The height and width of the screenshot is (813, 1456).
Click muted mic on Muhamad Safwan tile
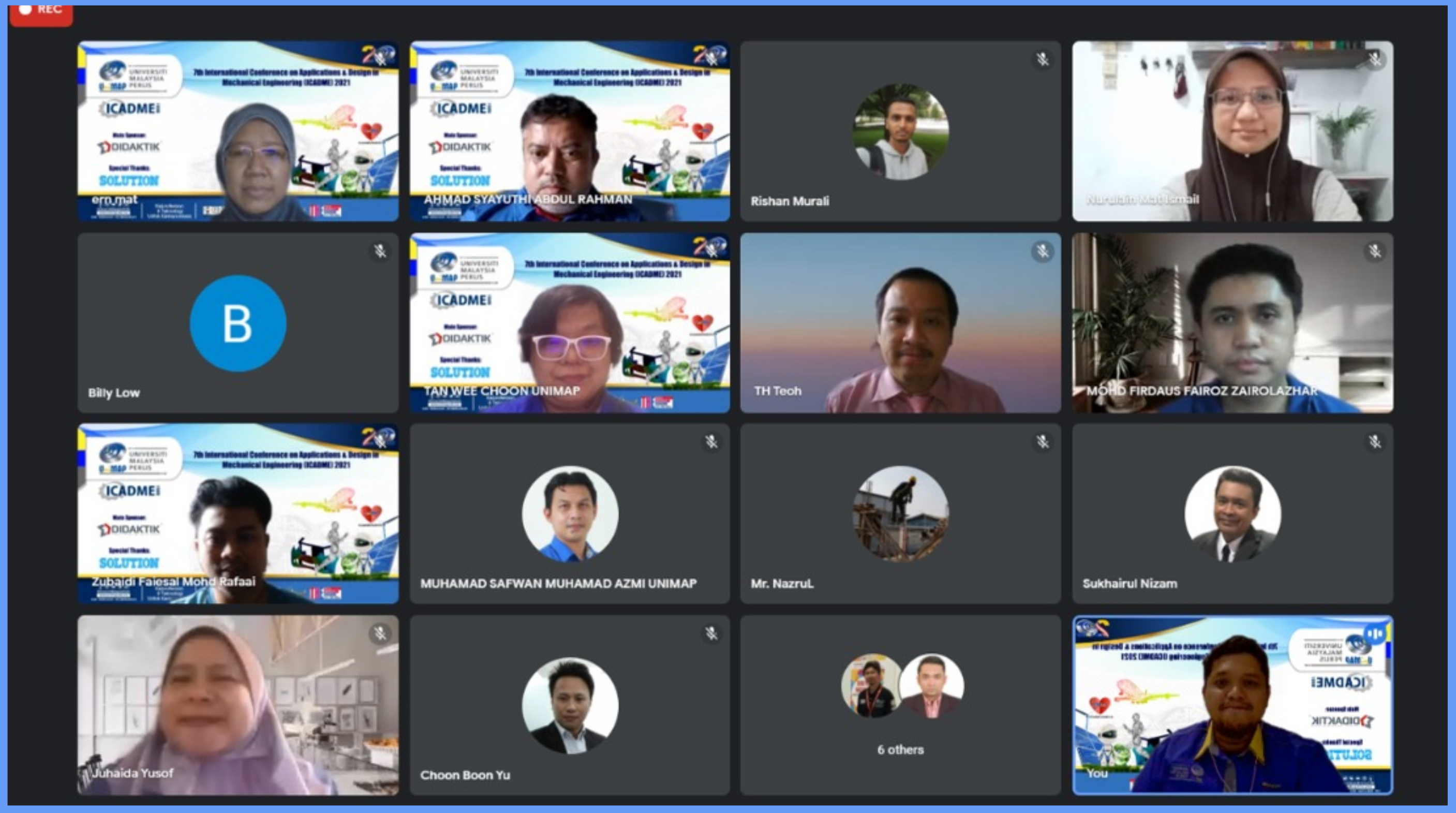pyautogui.click(x=711, y=441)
